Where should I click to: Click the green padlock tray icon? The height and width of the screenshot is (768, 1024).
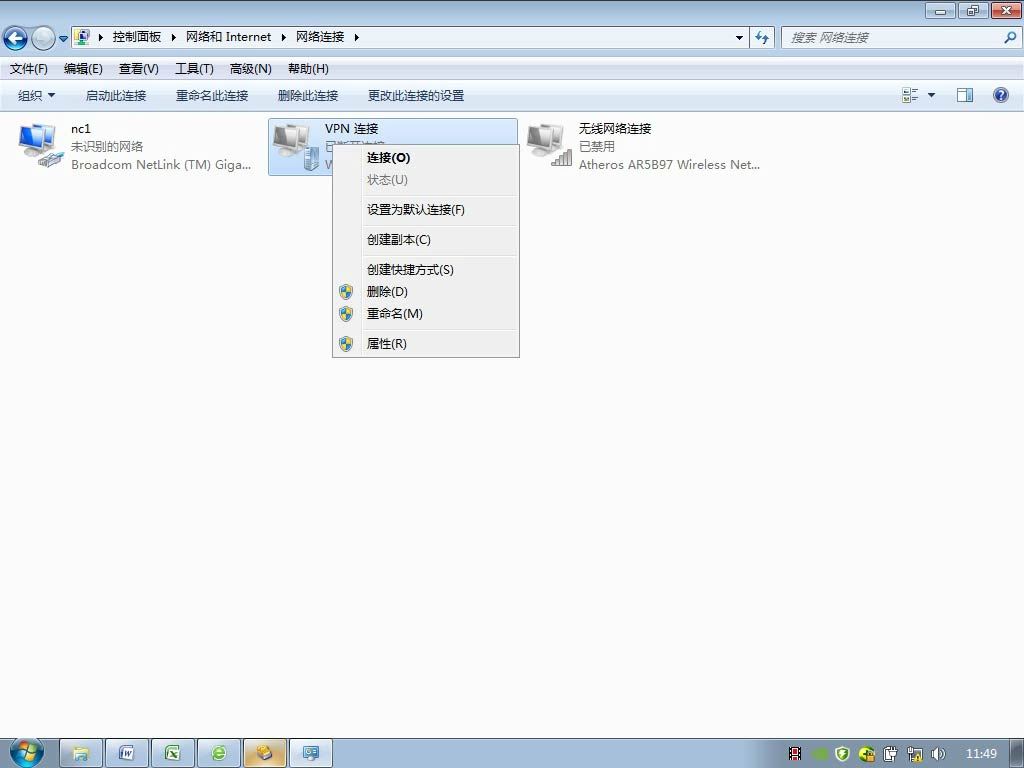(867, 754)
